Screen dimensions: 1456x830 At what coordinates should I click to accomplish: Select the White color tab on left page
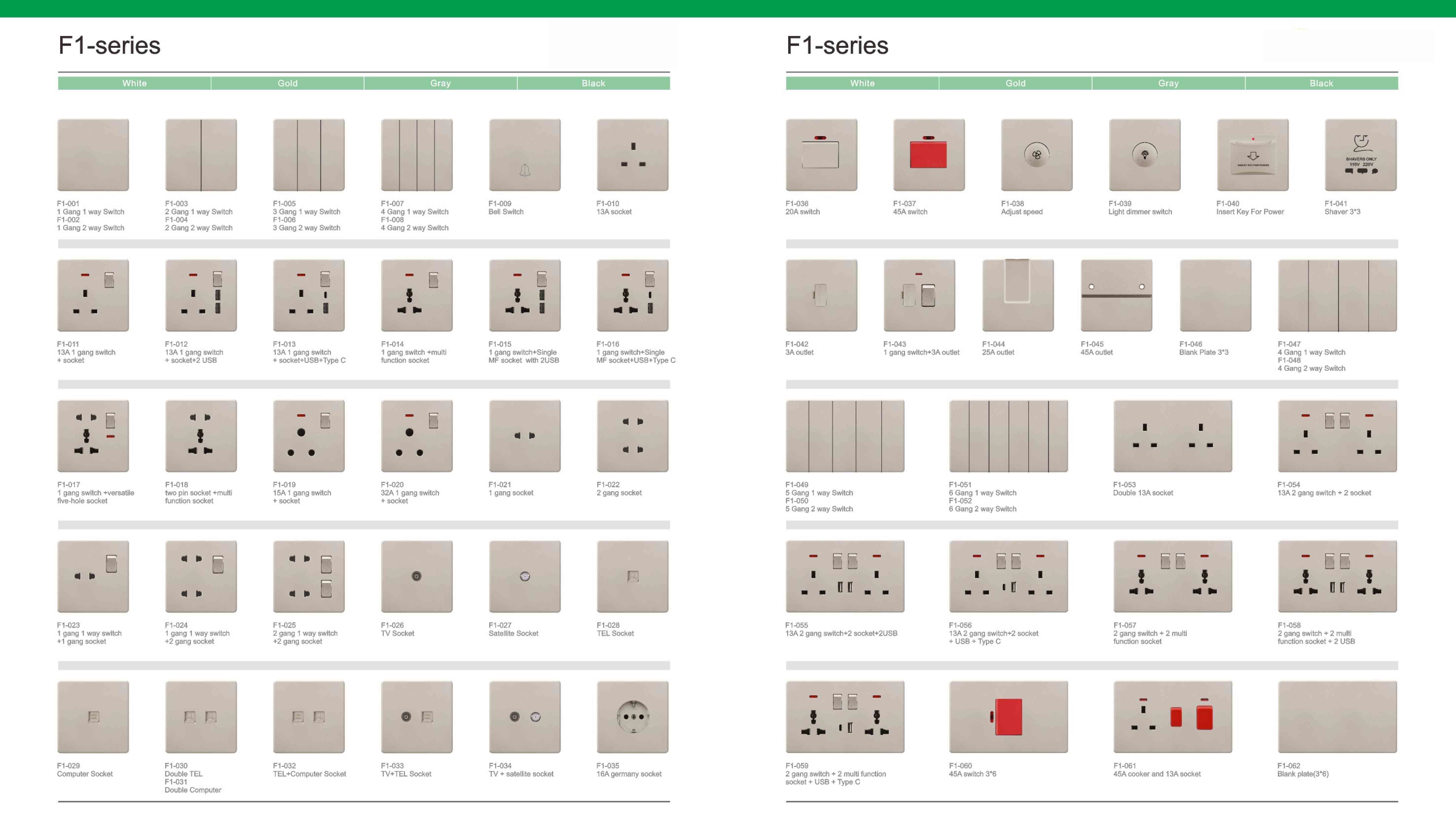pos(135,83)
